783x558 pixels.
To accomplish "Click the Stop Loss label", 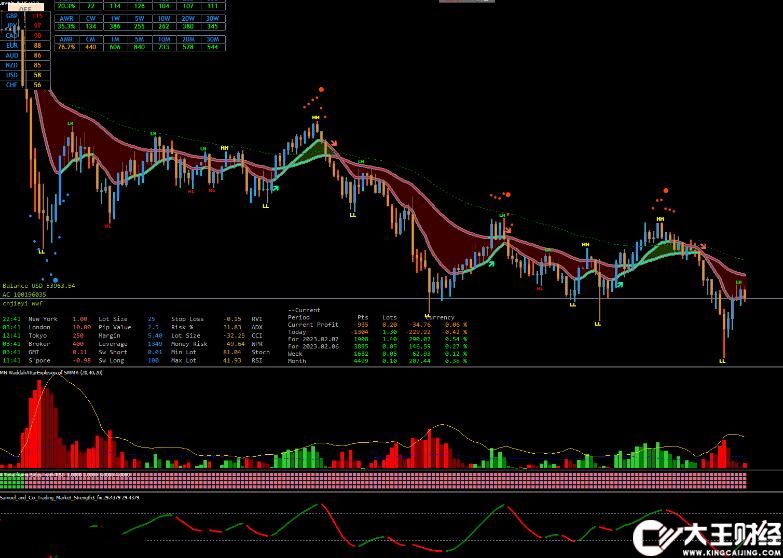I will (187, 319).
